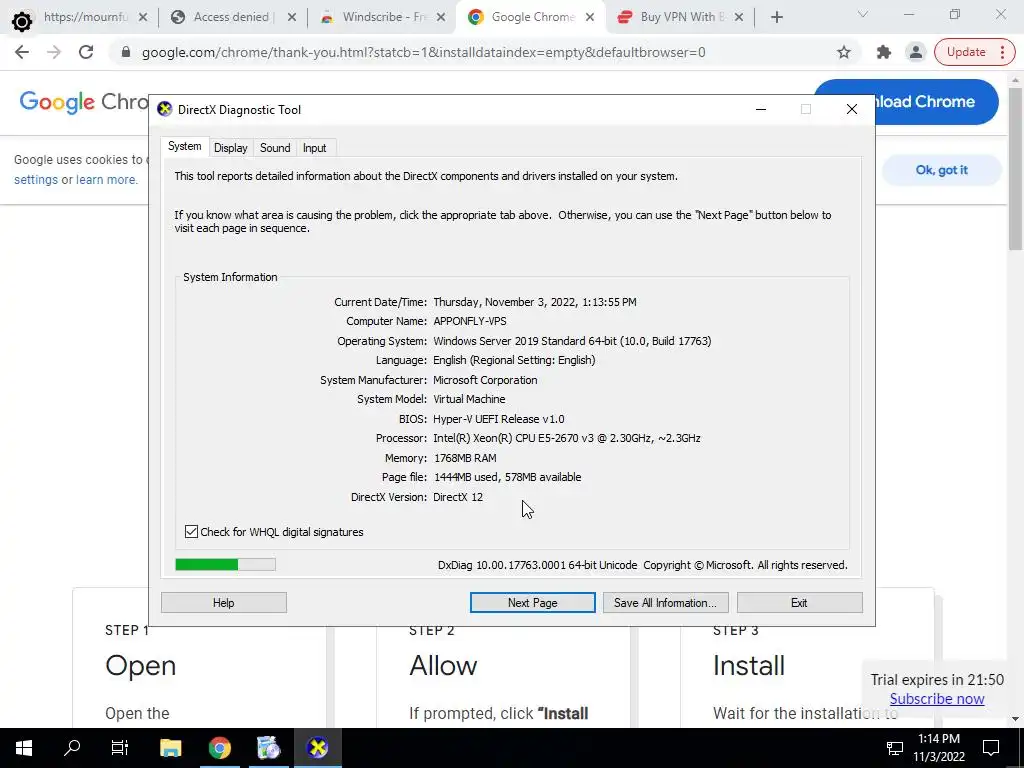Click the 'DirectX 12' version value
Image resolution: width=1024 pixels, height=768 pixels.
458,497
